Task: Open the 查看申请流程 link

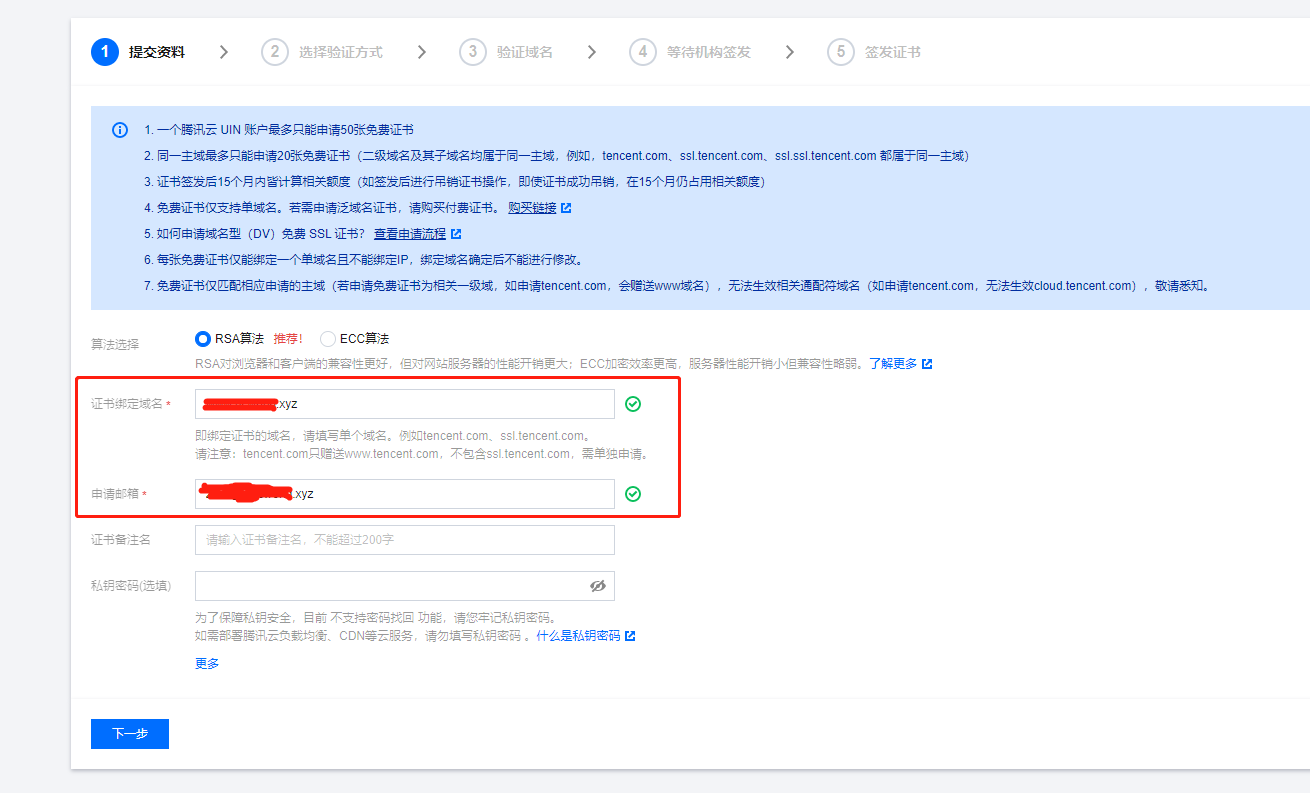Action: click(409, 234)
